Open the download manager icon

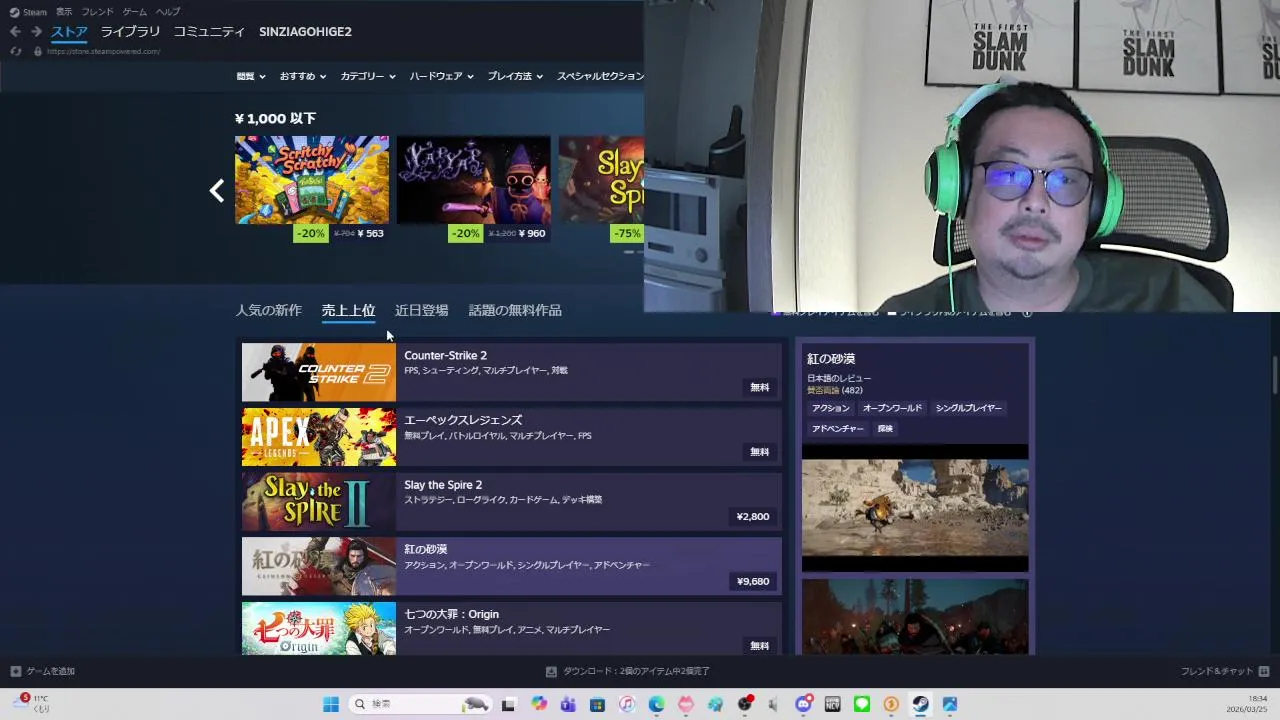[x=551, y=671]
